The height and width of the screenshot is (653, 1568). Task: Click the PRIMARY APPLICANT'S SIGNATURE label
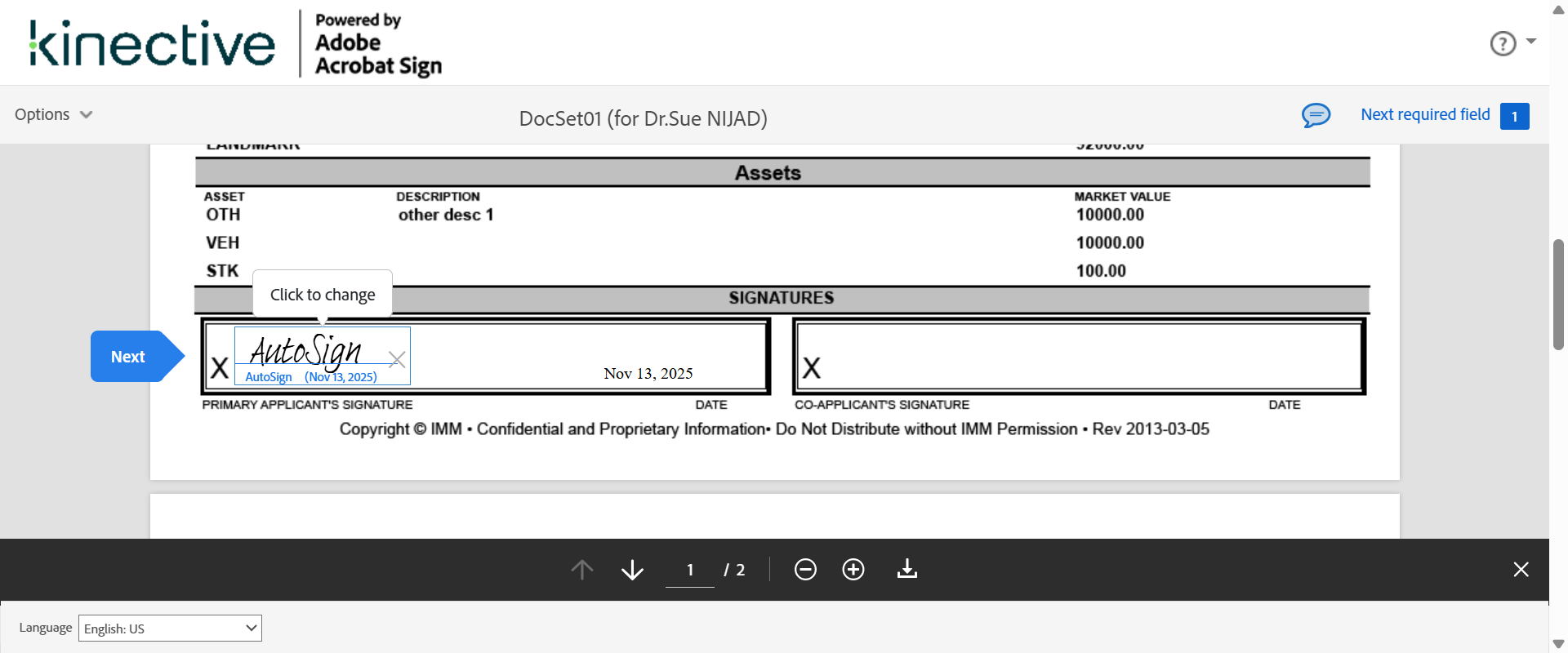pyautogui.click(x=307, y=405)
